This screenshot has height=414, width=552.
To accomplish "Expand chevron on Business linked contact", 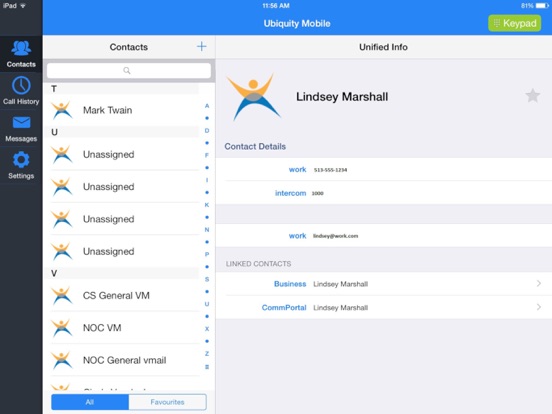I will pos(539,283).
